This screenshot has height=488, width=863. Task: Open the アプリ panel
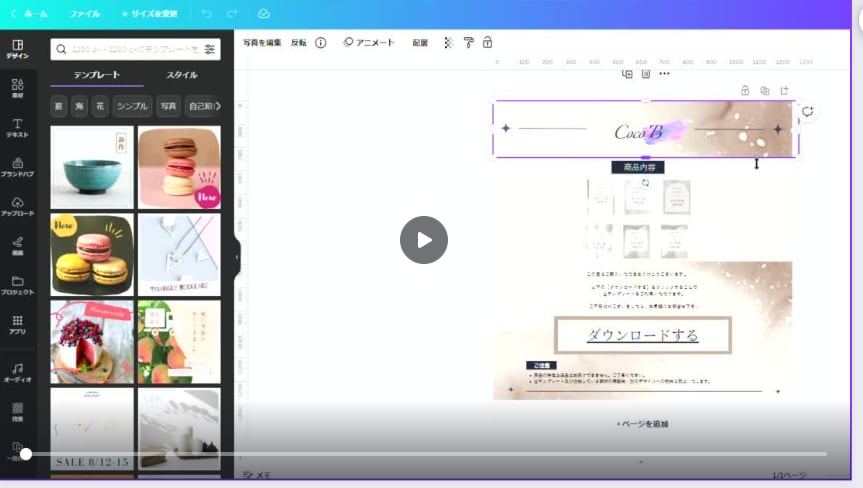[x=18, y=325]
